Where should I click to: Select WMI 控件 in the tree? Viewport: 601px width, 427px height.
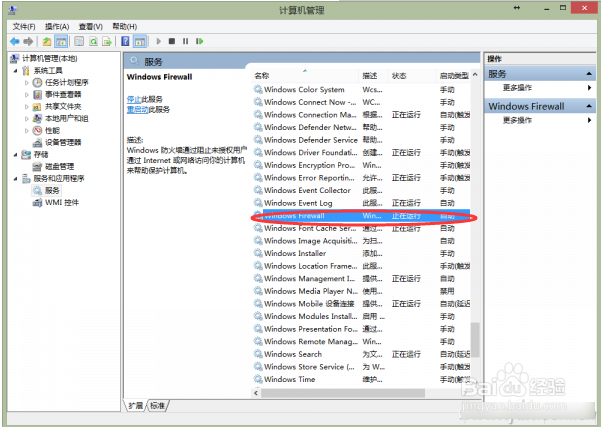(x=62, y=202)
